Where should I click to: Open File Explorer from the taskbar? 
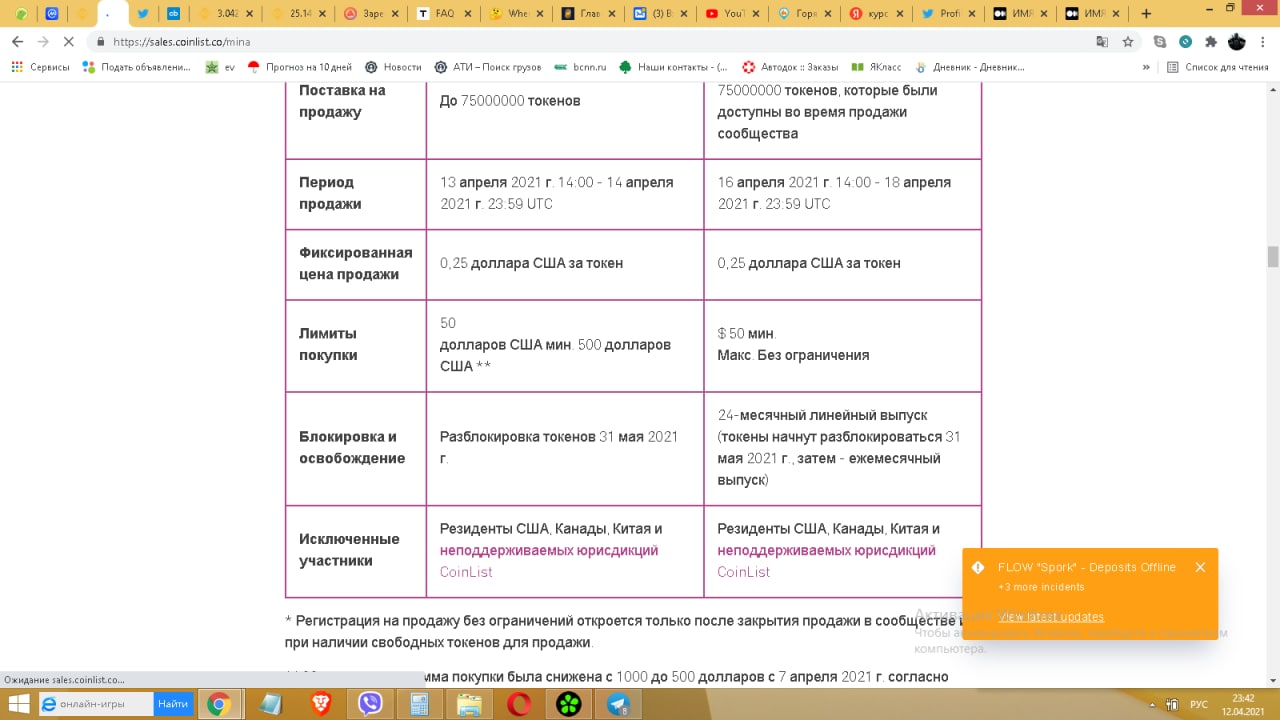tap(469, 704)
